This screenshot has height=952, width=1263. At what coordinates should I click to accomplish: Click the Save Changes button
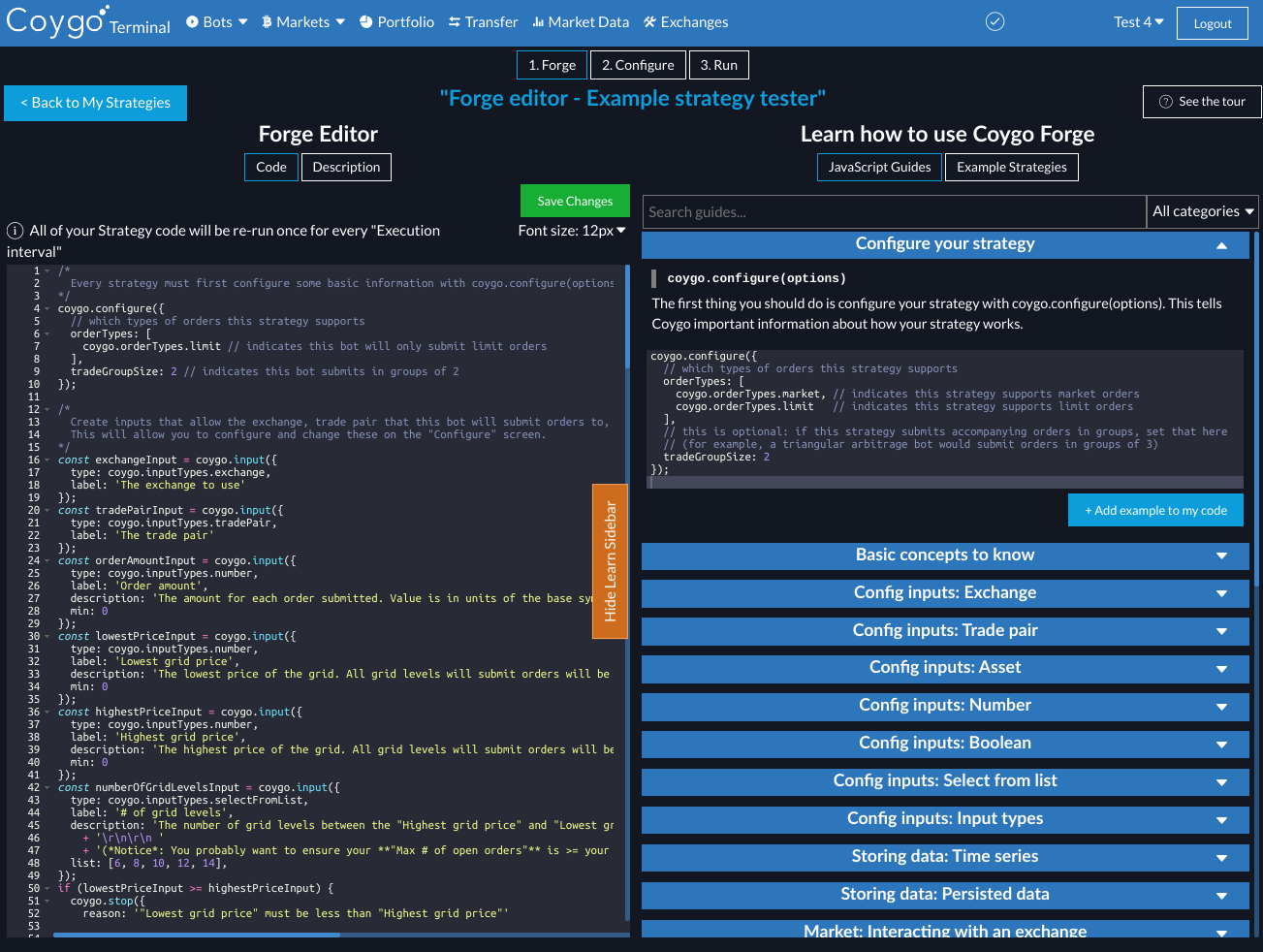point(575,201)
